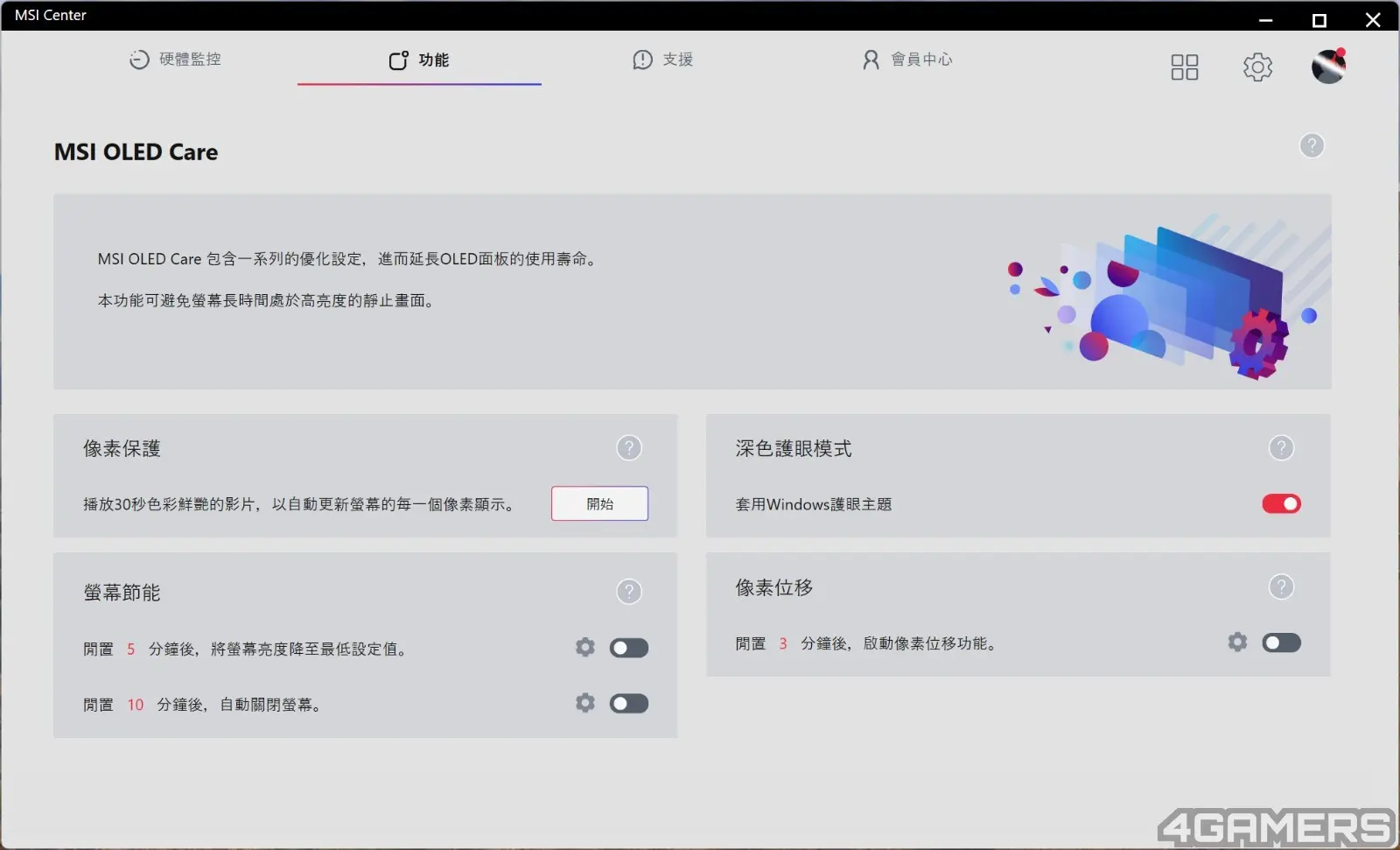Click the 套用Windows護眼主題 label
Viewport: 1400px width, 850px height.
tap(814, 504)
